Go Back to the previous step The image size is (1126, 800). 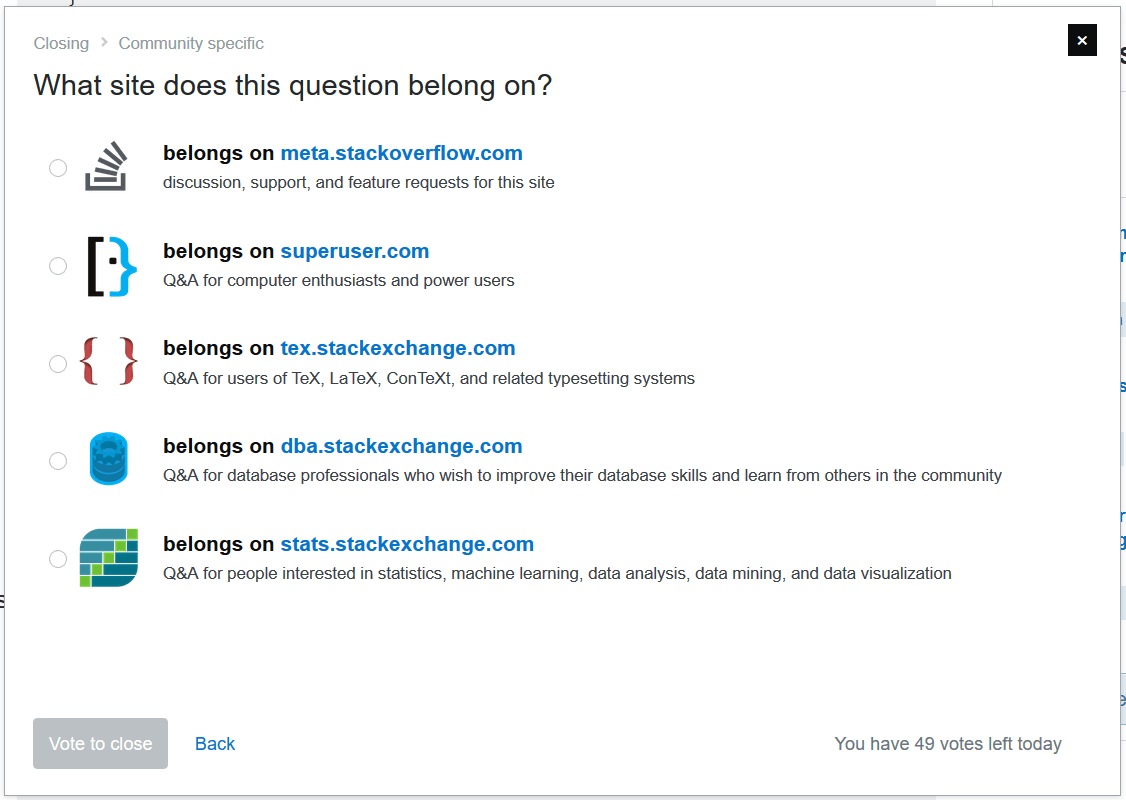click(215, 744)
